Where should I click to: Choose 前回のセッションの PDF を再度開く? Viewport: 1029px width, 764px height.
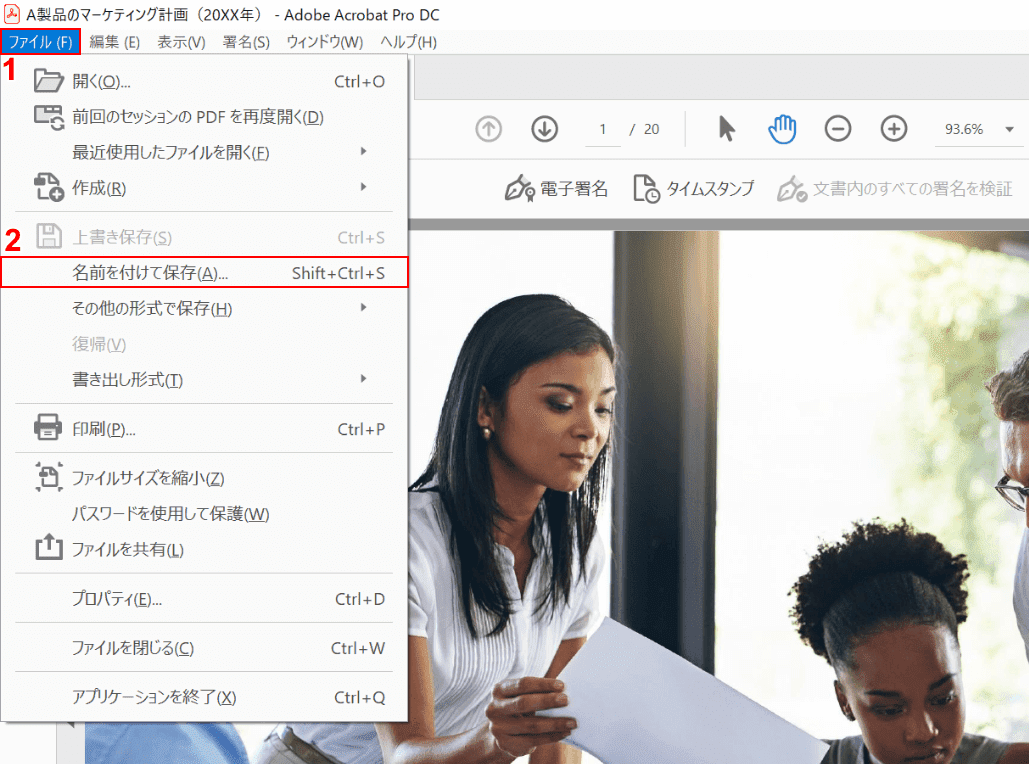(204, 117)
